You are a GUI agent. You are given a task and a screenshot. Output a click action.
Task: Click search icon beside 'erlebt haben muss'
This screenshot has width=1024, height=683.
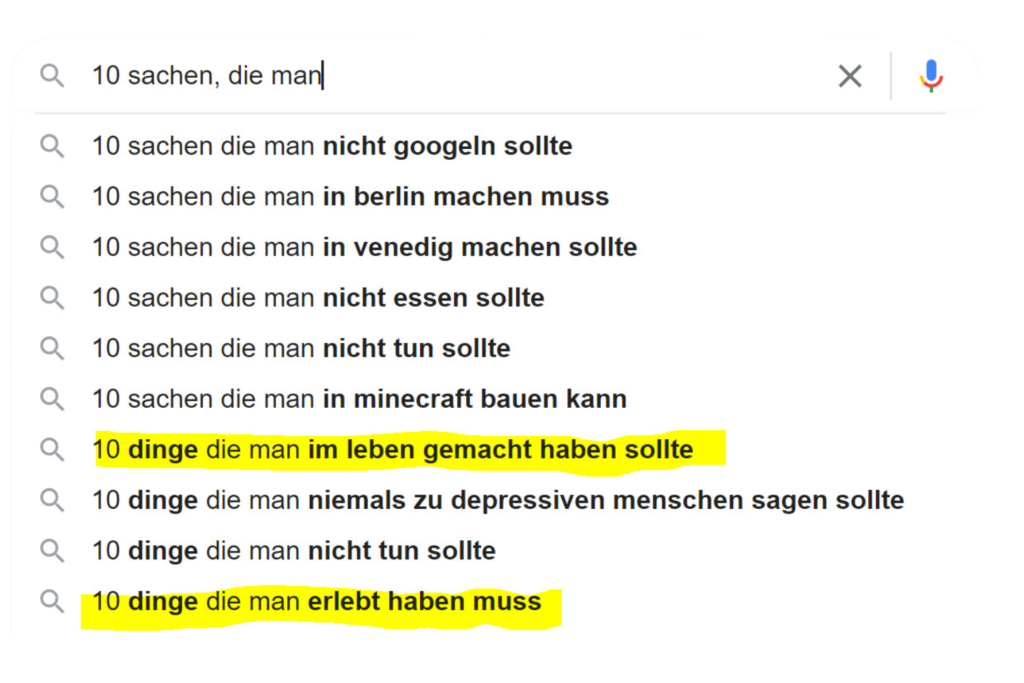point(52,601)
